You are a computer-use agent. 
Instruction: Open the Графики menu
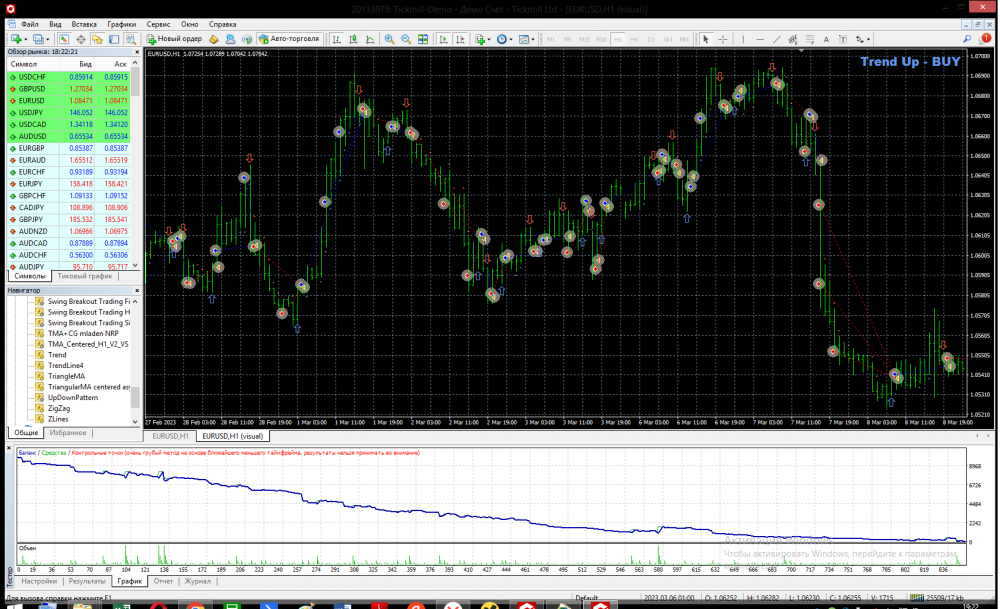121,24
